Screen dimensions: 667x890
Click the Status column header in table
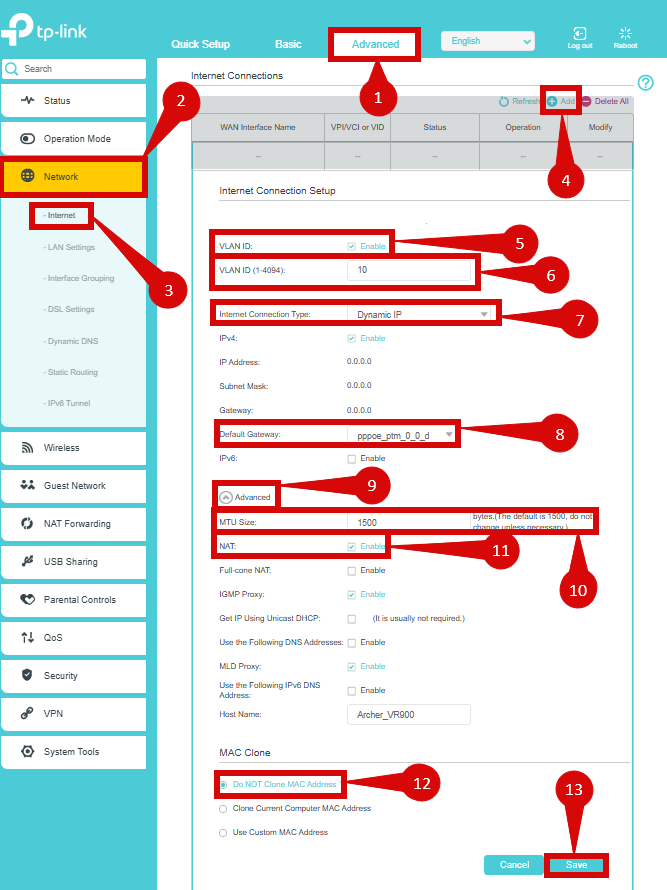[435, 127]
